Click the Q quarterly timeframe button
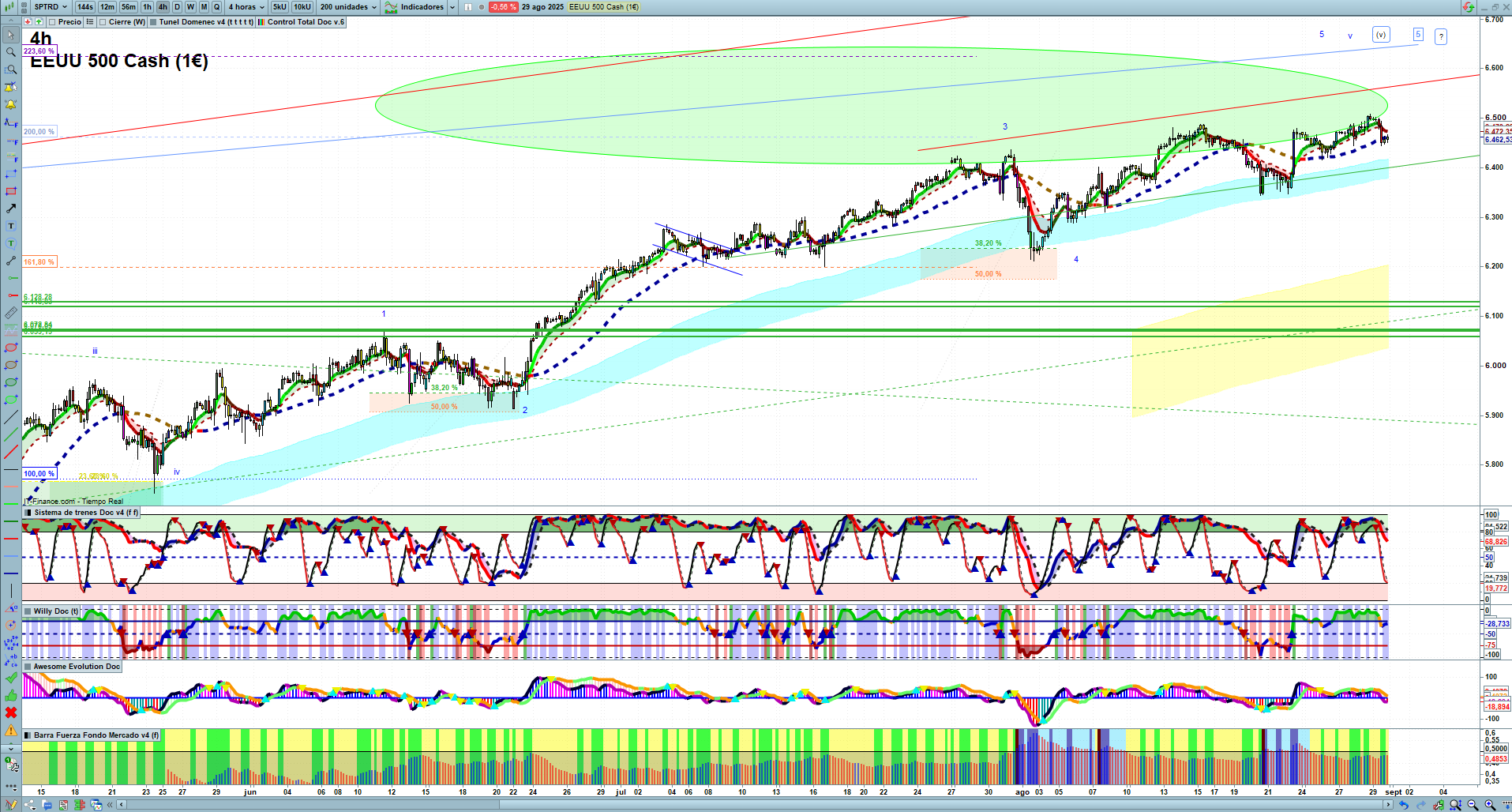The height and width of the screenshot is (812, 1512). click(x=216, y=7)
